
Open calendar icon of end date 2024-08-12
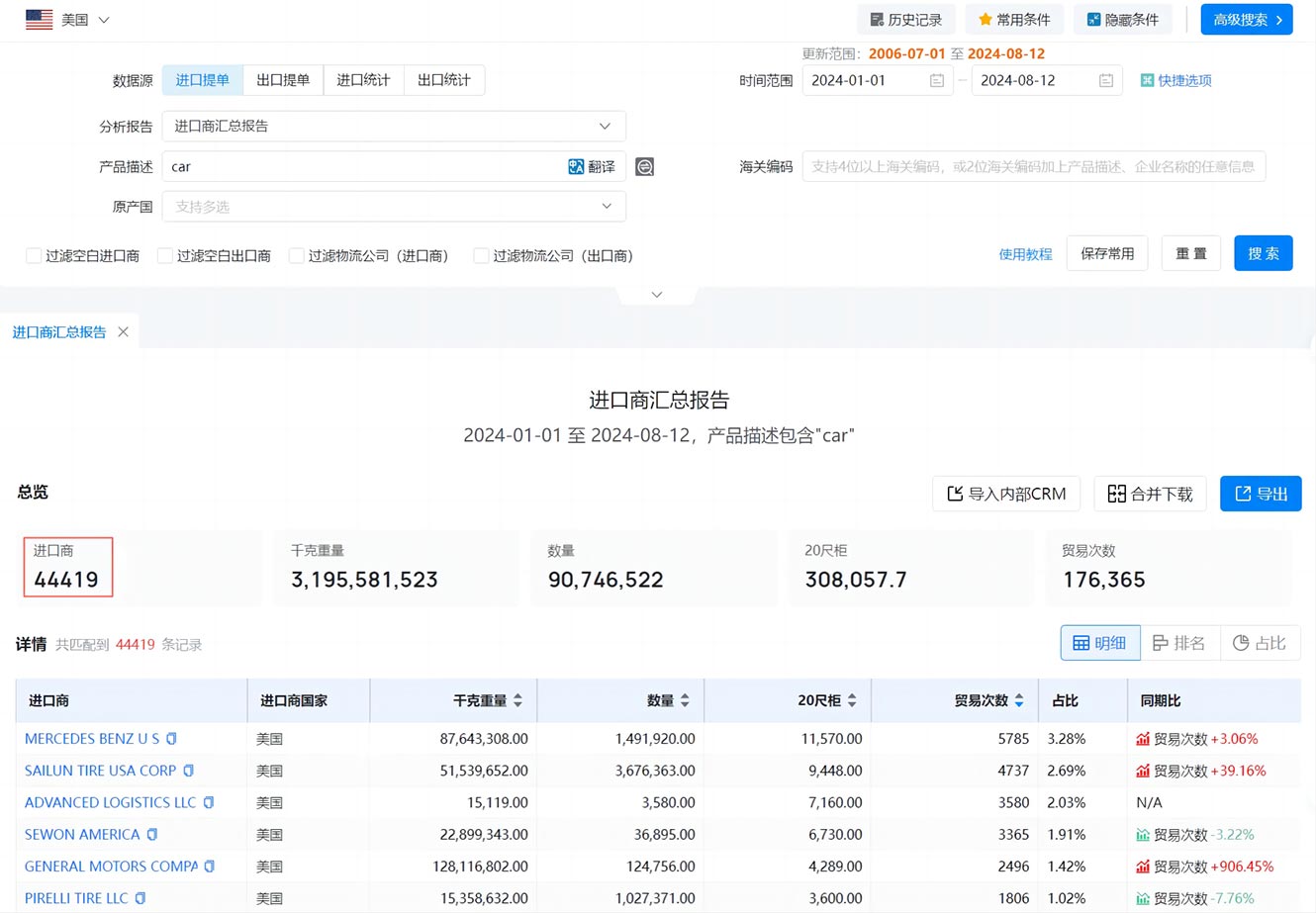point(1105,80)
